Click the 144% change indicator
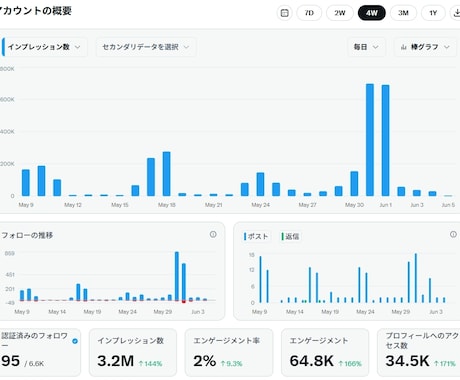Image resolution: width=460 pixels, height=380 pixels. (150, 363)
